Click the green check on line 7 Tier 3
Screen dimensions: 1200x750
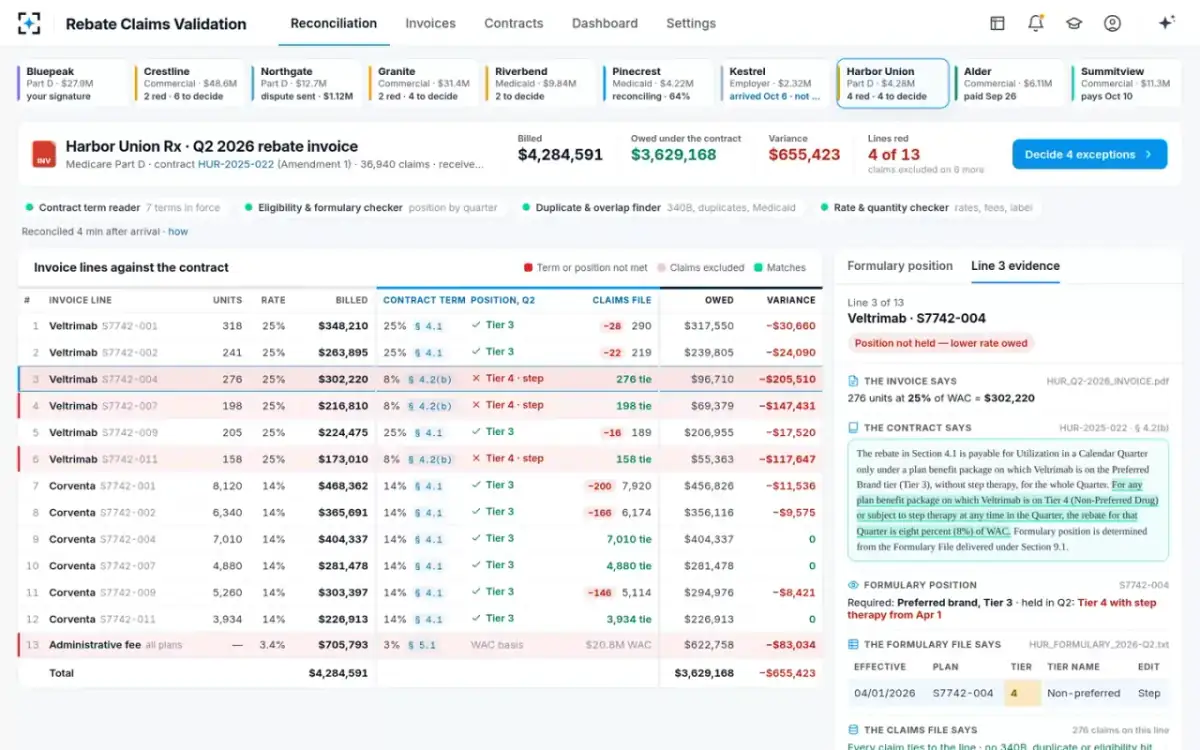coord(476,485)
